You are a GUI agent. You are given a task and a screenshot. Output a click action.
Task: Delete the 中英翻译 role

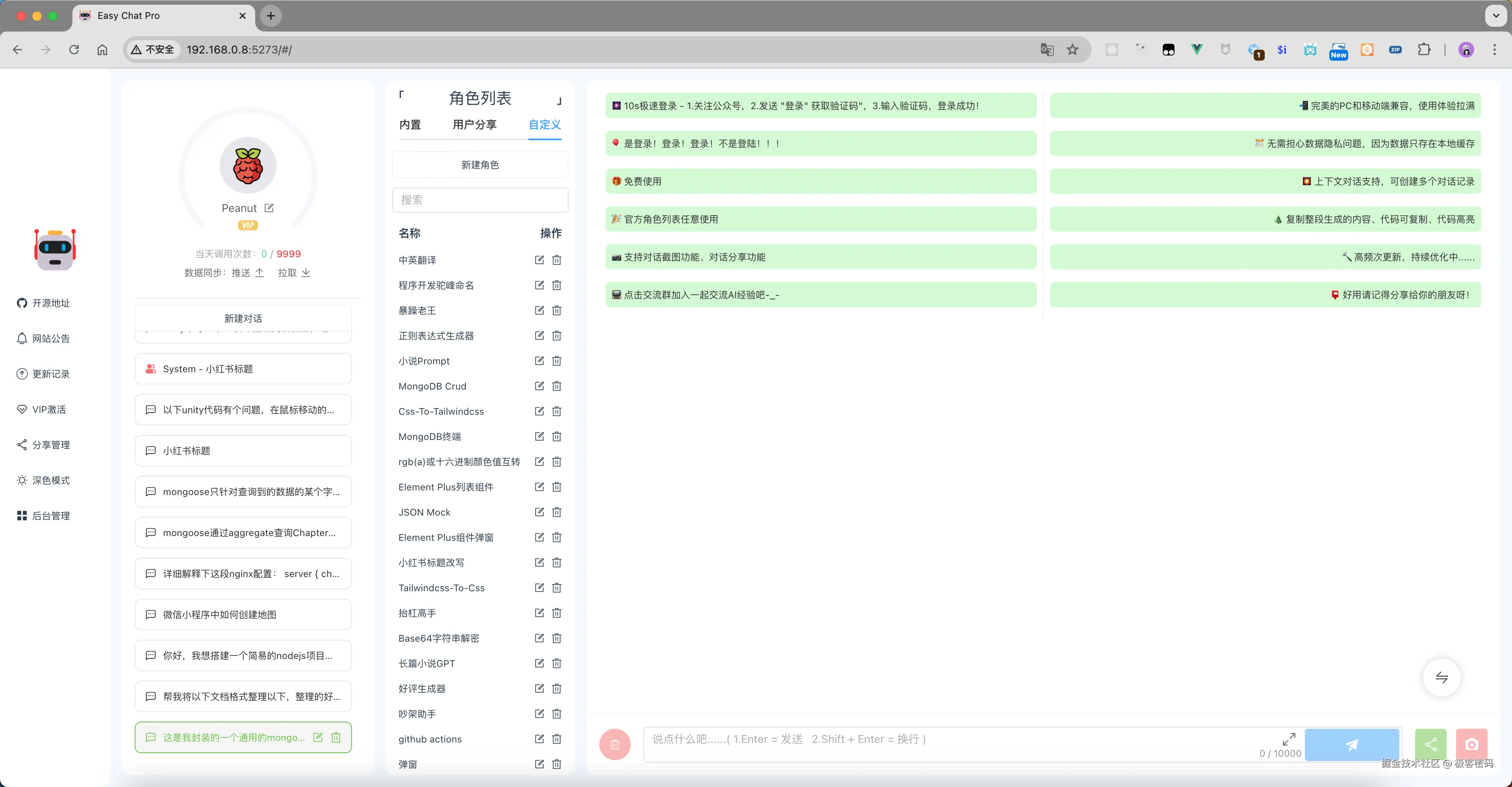pos(556,260)
